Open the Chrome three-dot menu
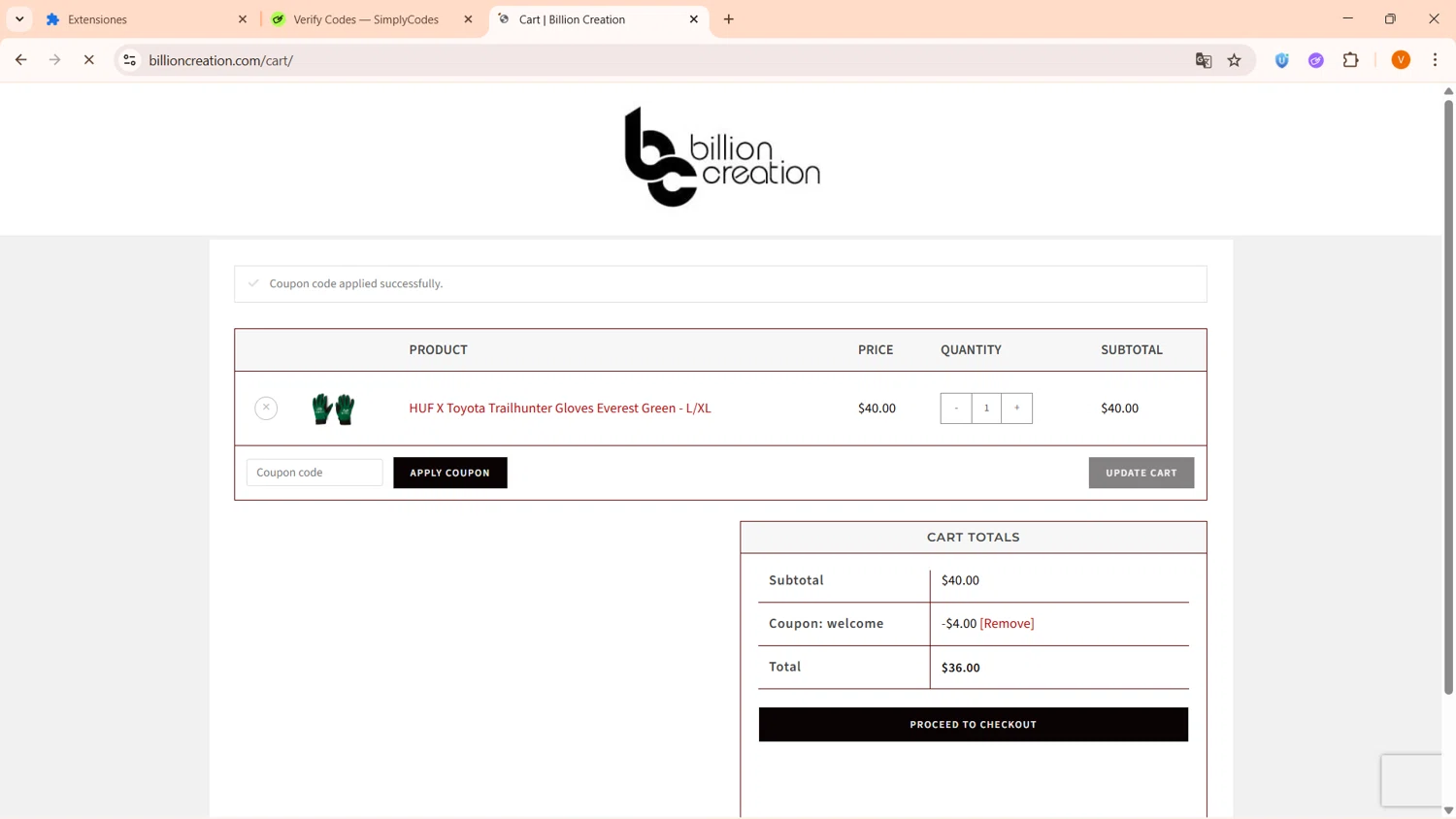The image size is (1456, 819). (1435, 60)
